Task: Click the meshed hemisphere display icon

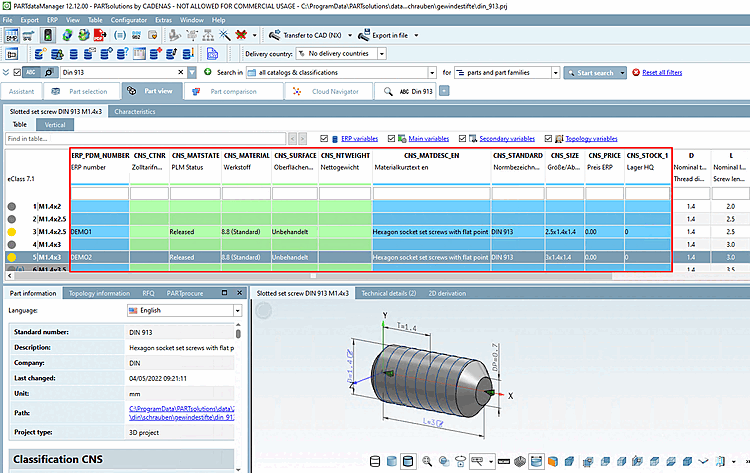Action: pos(520,462)
